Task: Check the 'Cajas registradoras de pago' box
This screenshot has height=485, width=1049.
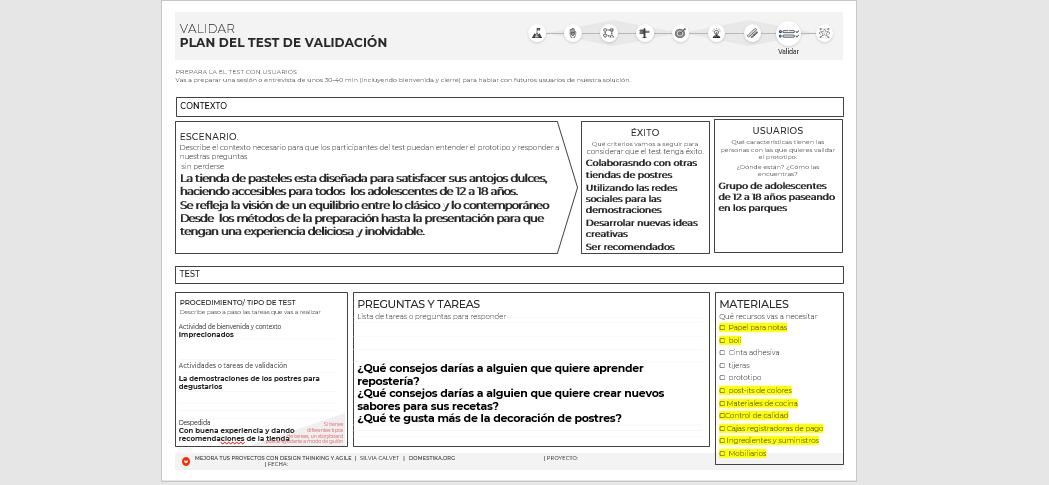Action: coord(723,428)
